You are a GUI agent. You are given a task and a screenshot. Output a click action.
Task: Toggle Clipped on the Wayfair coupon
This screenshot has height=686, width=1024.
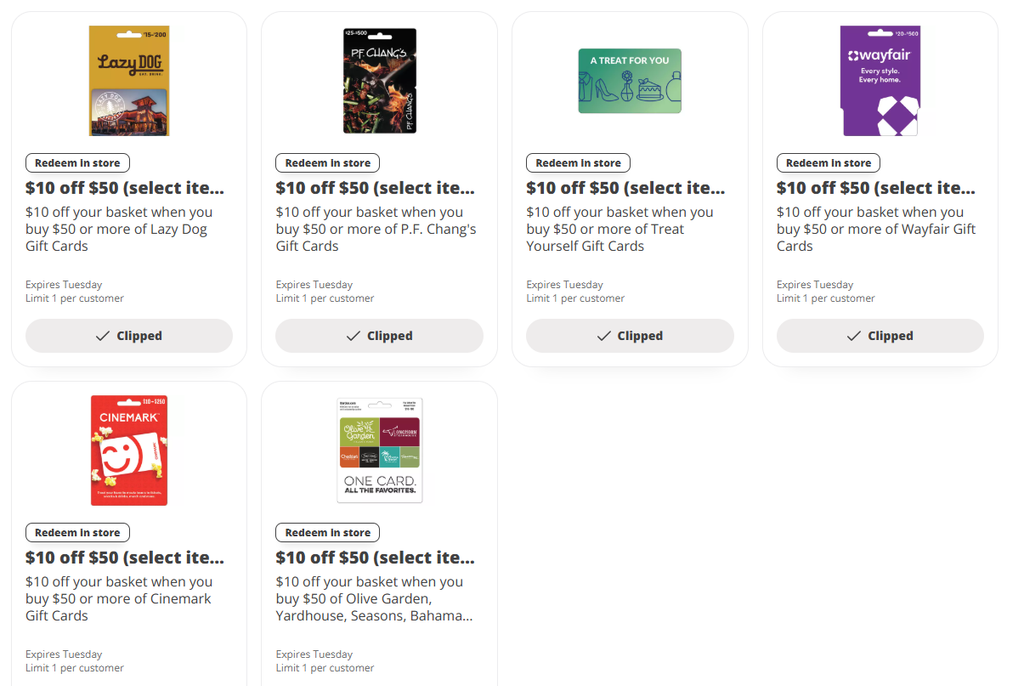[880, 336]
